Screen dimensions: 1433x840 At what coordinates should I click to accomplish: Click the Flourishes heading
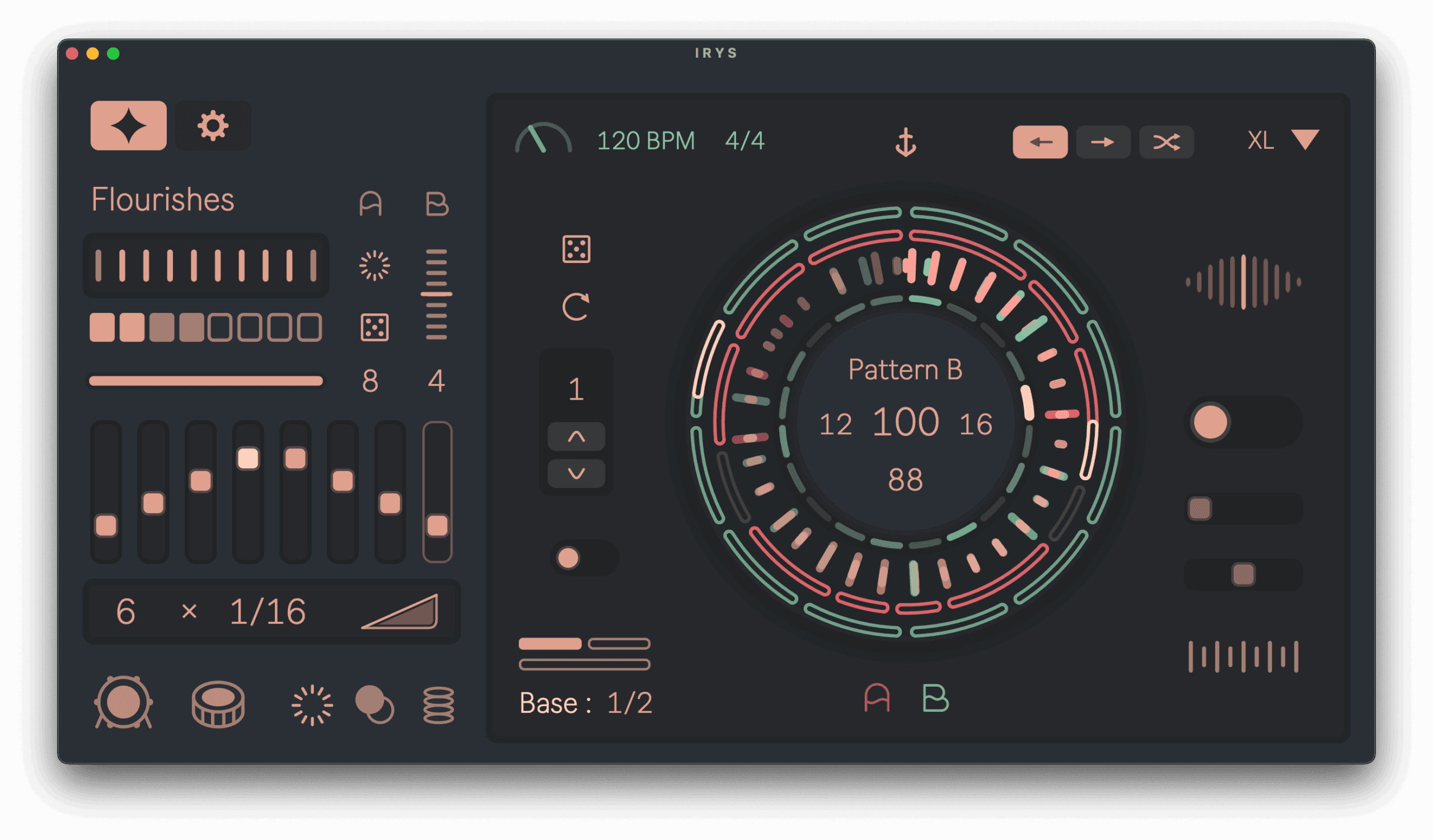163,199
